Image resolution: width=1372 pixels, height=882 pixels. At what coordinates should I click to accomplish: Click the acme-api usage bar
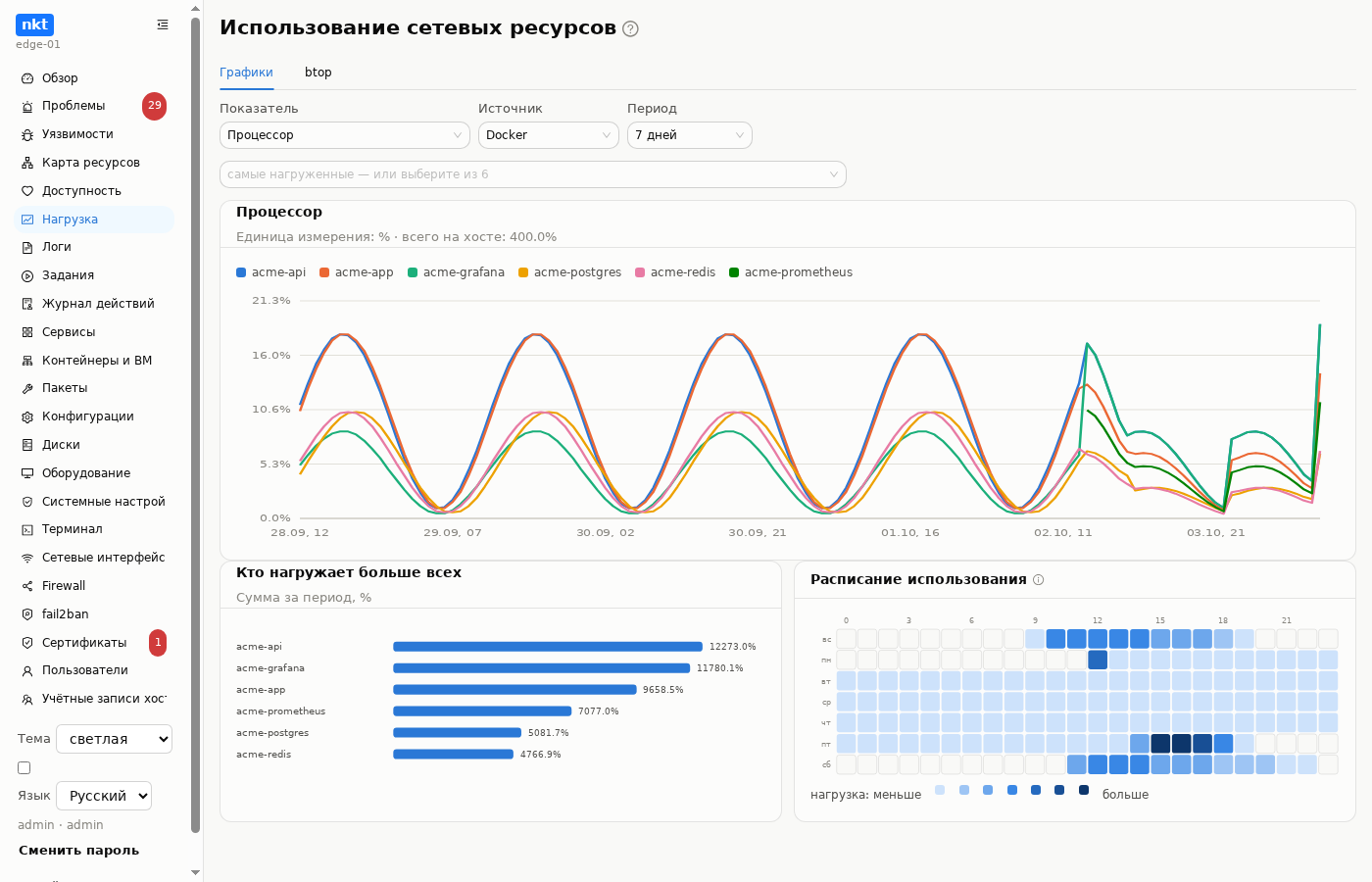tap(548, 647)
